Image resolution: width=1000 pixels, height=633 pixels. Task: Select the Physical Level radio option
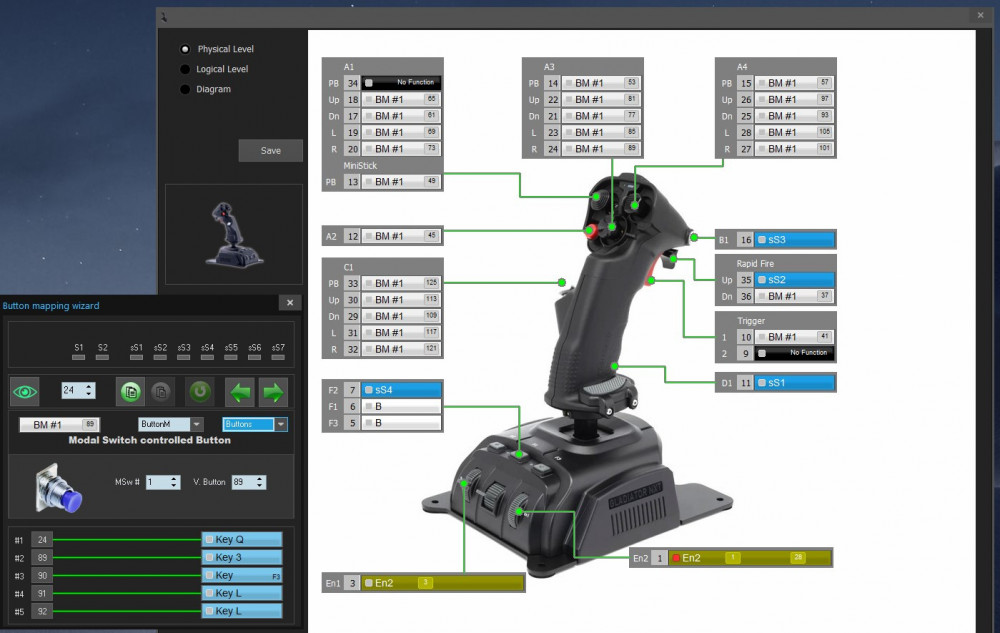[185, 49]
